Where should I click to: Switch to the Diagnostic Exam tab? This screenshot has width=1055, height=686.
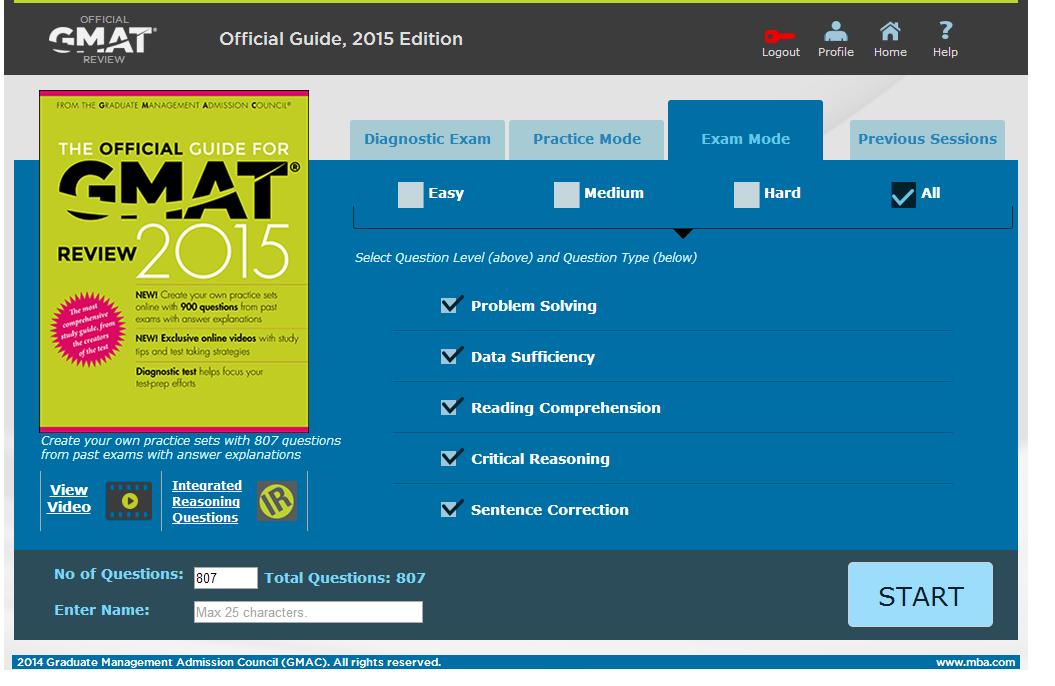point(427,140)
